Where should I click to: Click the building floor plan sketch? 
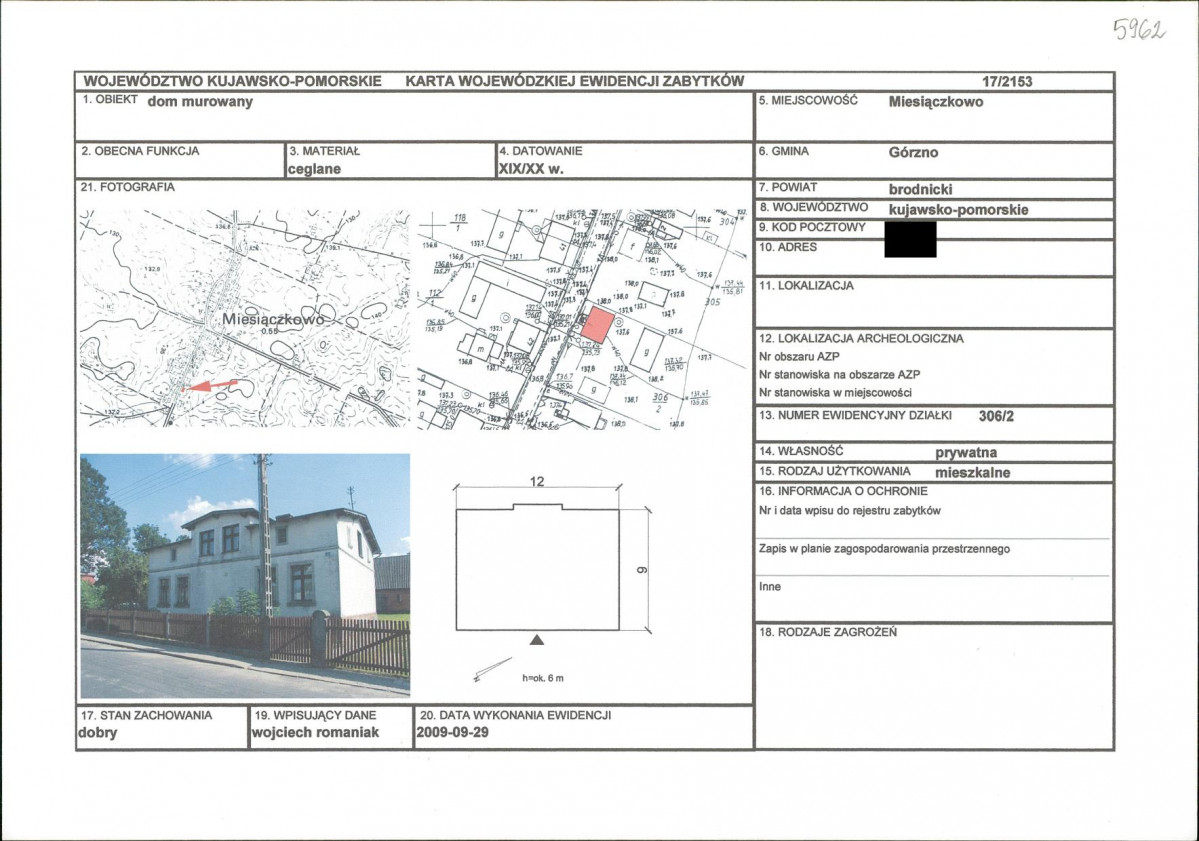[x=537, y=567]
